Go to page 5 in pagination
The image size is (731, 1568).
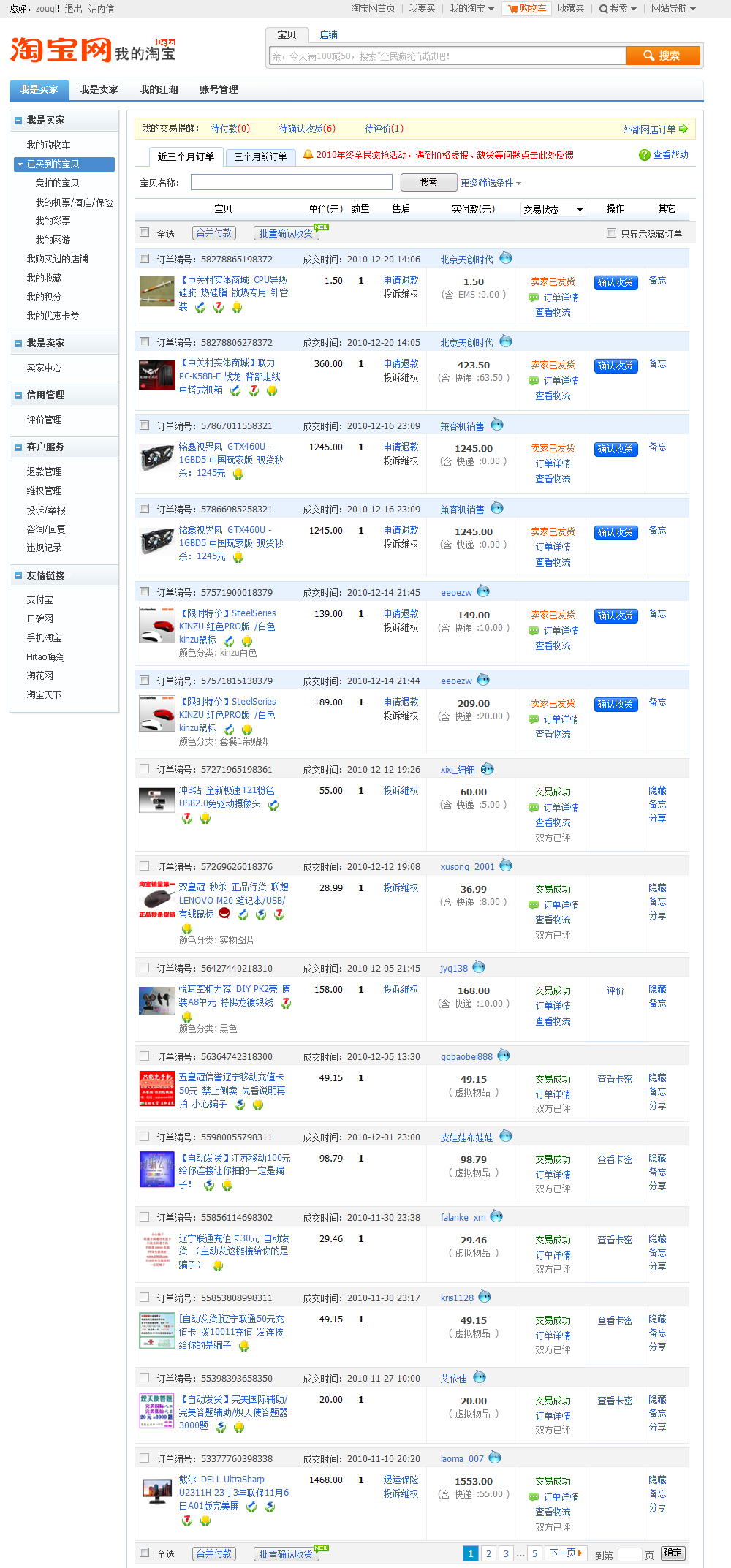pyautogui.click(x=534, y=1553)
